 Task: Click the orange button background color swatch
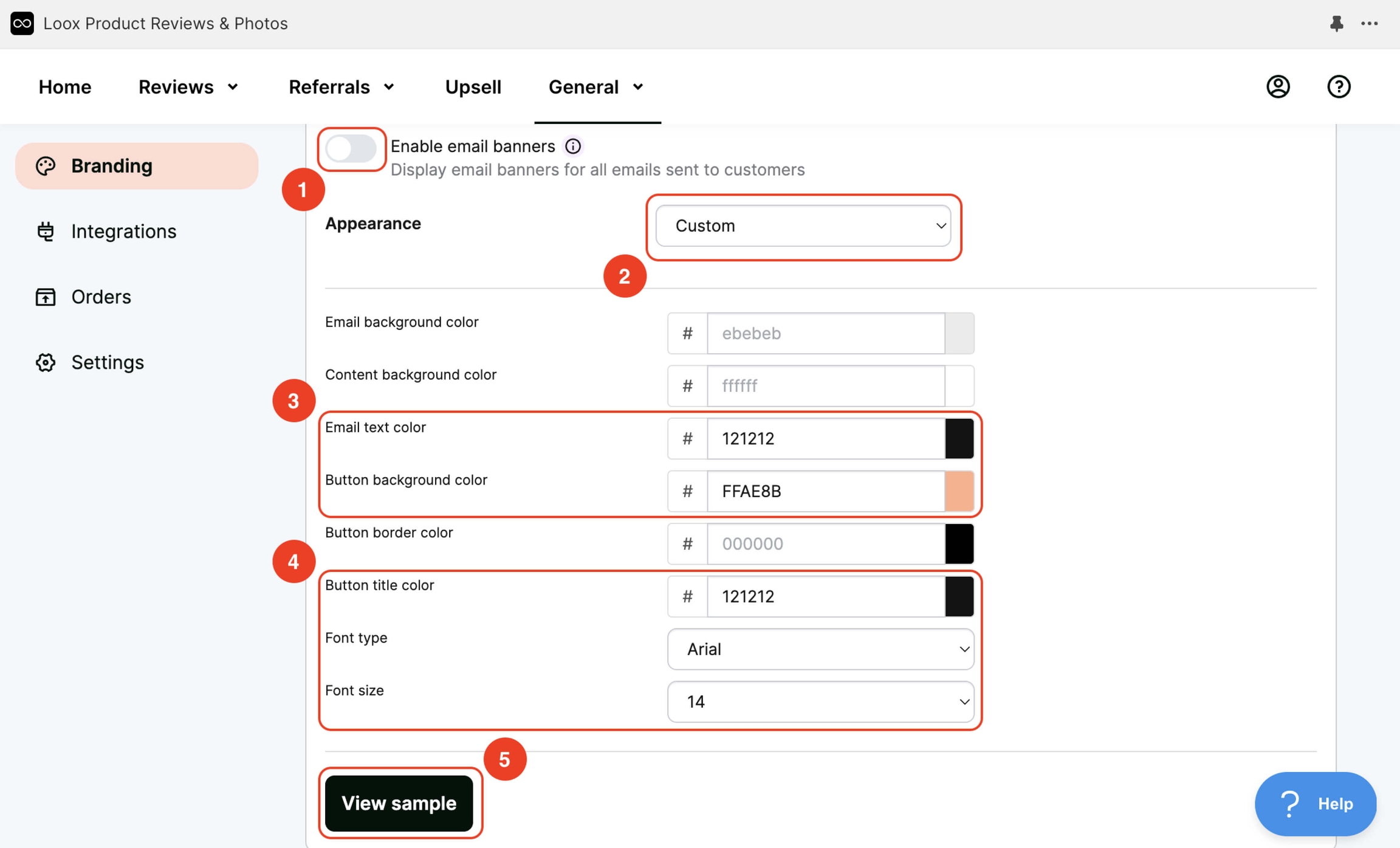coord(960,491)
